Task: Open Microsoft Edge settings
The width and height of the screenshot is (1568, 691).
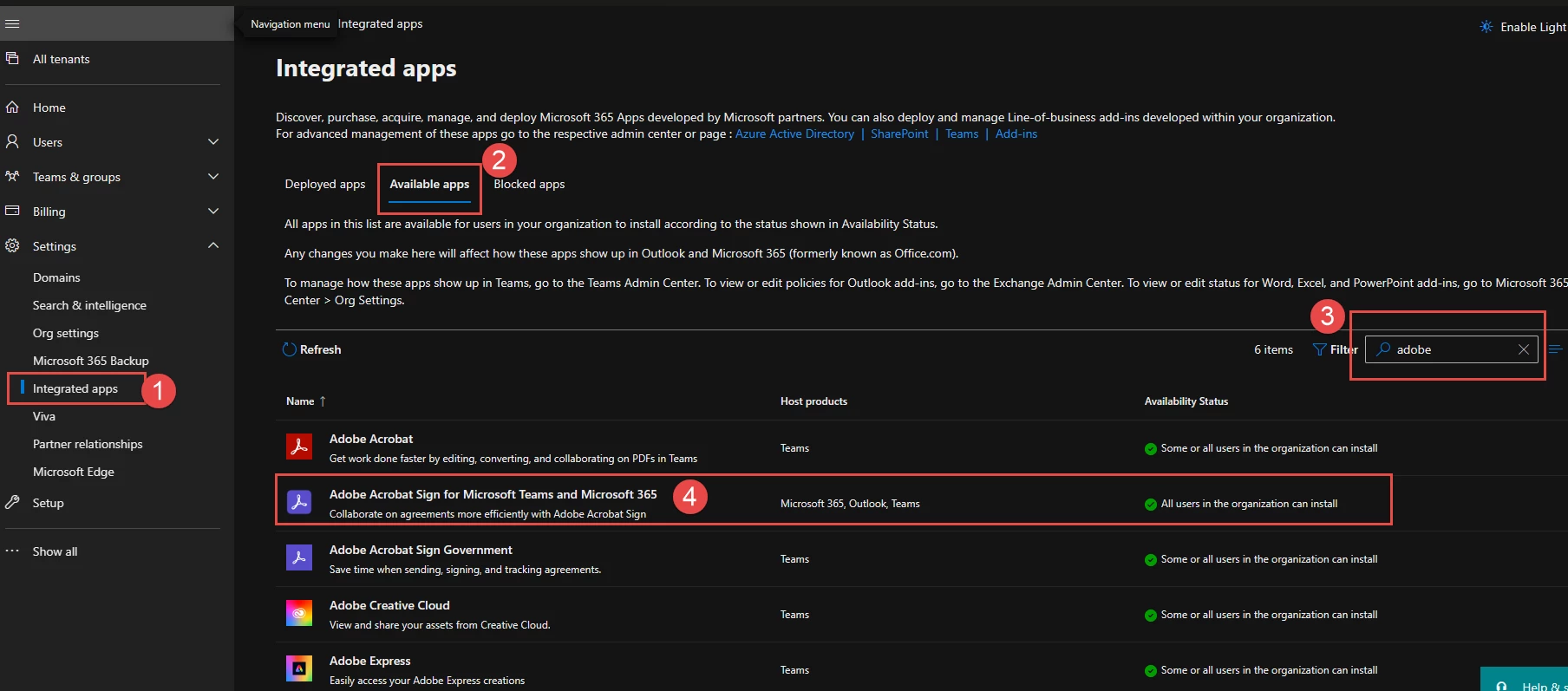Action: point(74,472)
